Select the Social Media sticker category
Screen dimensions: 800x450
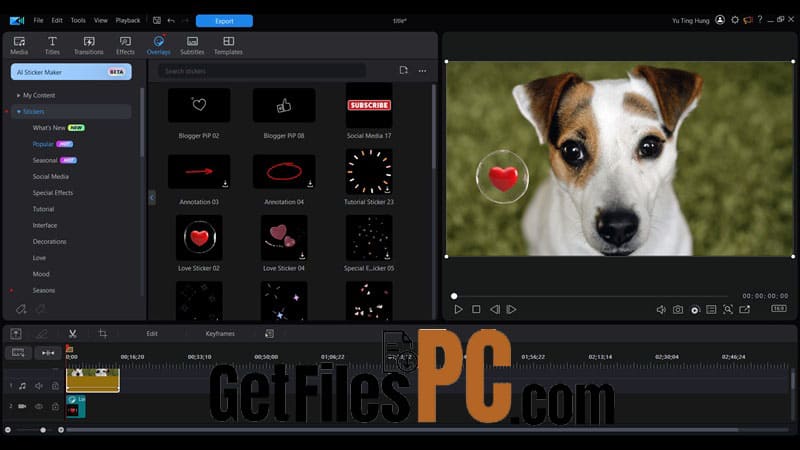[x=51, y=177]
